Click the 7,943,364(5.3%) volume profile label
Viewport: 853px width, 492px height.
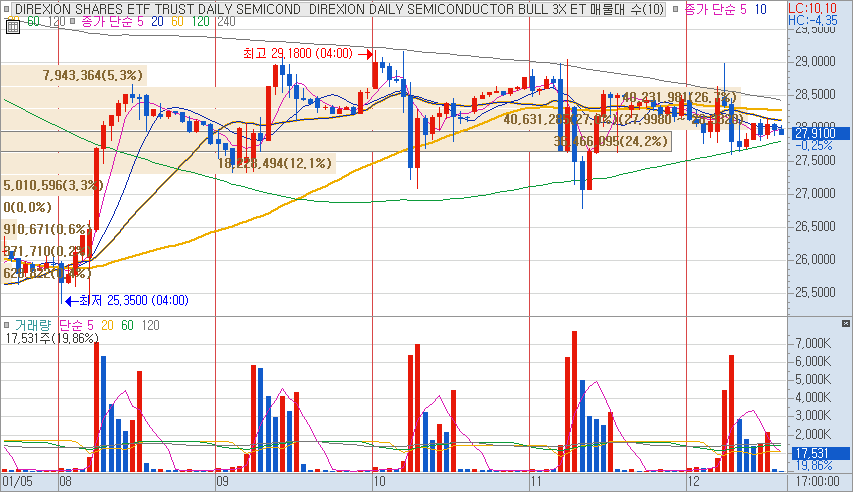[93, 75]
